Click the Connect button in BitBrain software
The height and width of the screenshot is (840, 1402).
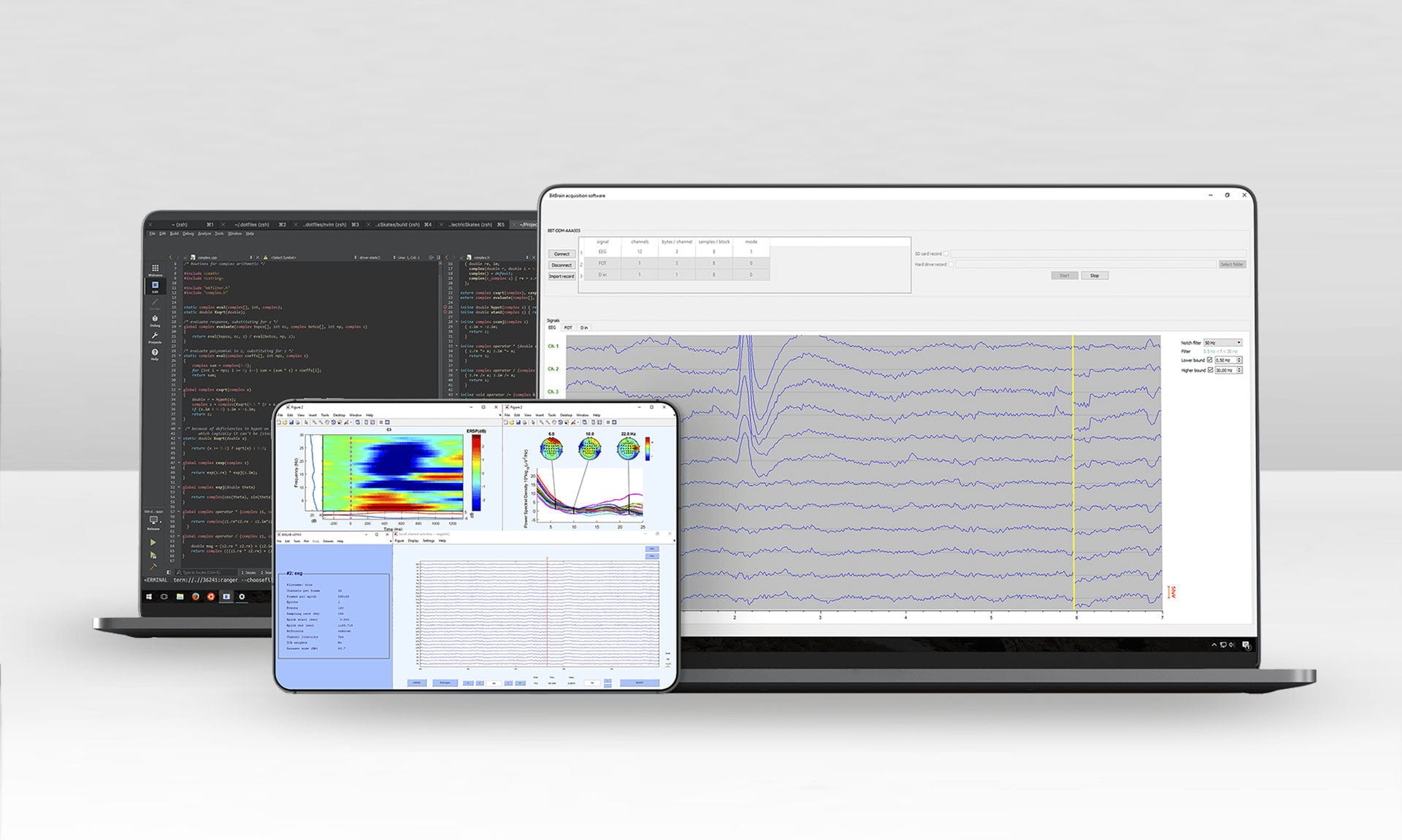click(x=562, y=254)
